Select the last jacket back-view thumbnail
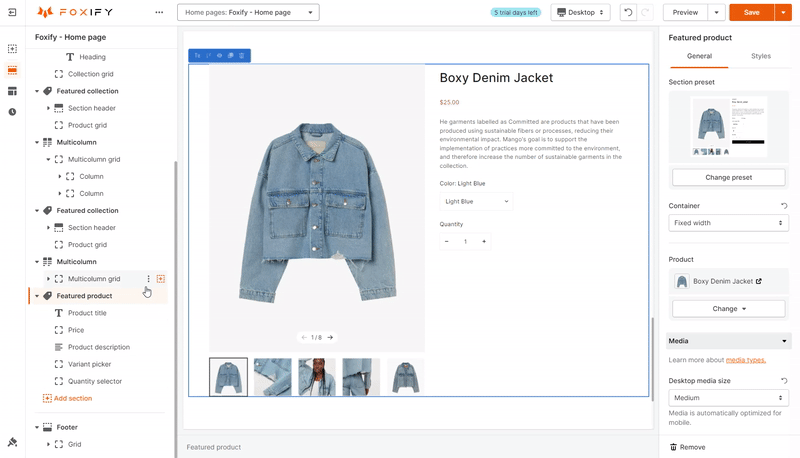 coord(406,377)
